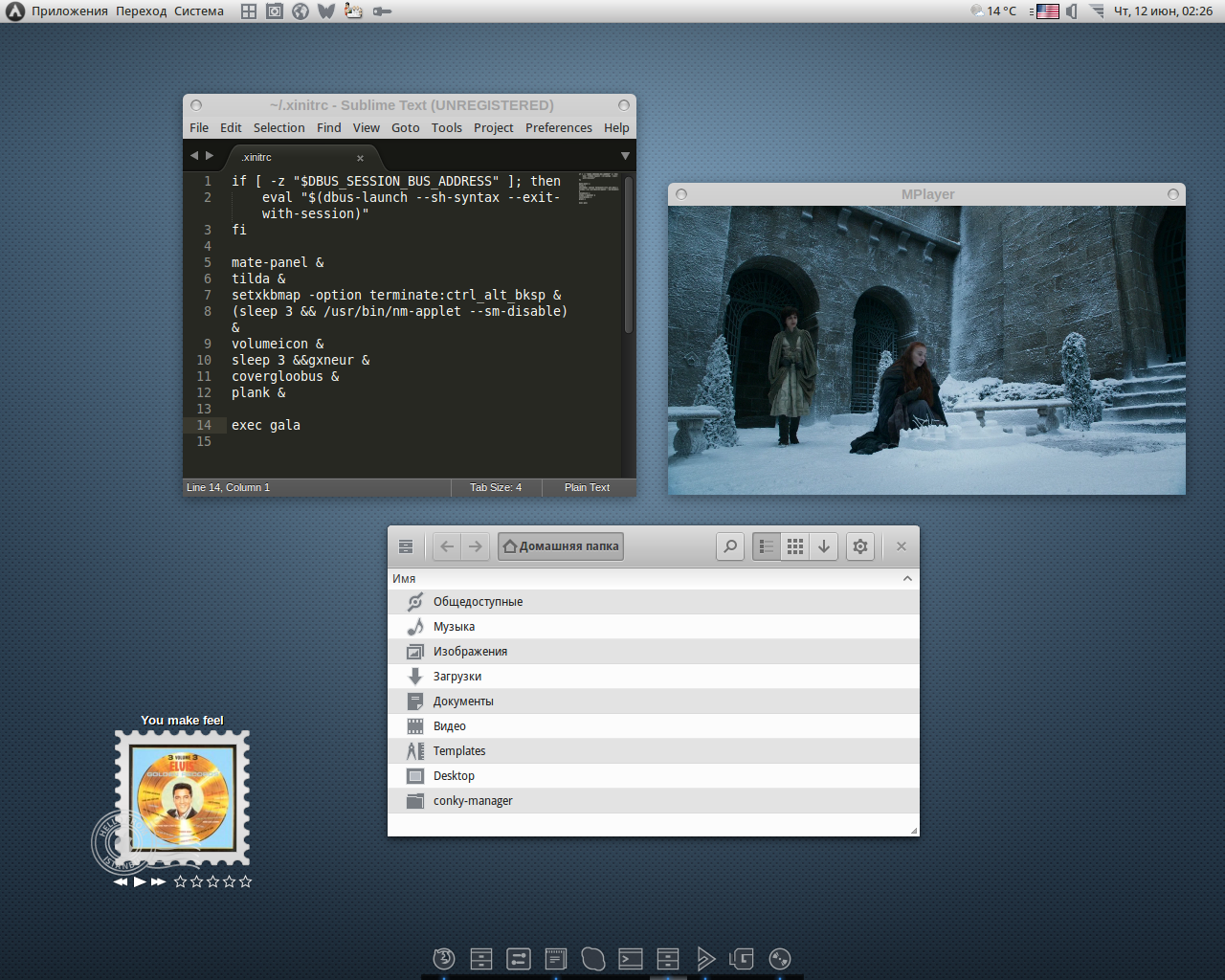
Task: Click the Skype cloud-shaped dock icon
Action: click(593, 958)
